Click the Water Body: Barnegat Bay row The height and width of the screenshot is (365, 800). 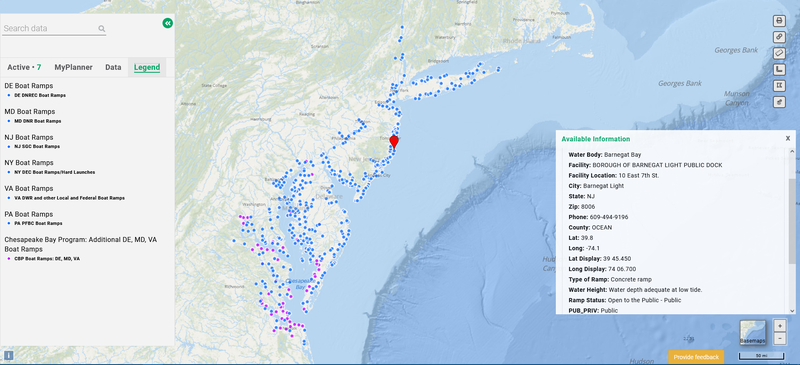click(x=605, y=154)
